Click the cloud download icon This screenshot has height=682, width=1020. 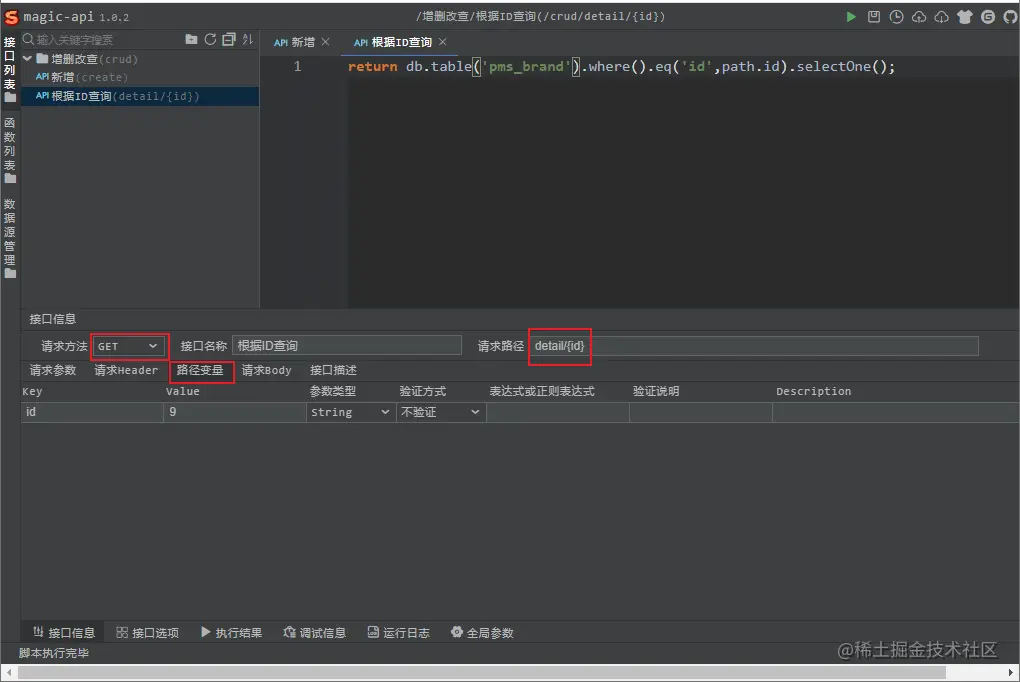[941, 17]
